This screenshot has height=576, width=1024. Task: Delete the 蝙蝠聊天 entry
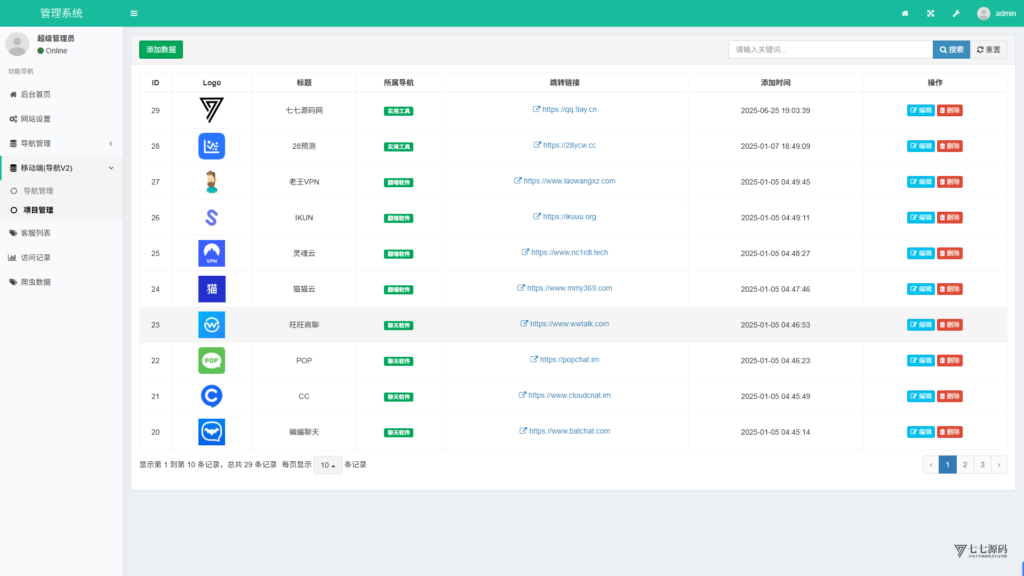pos(950,432)
